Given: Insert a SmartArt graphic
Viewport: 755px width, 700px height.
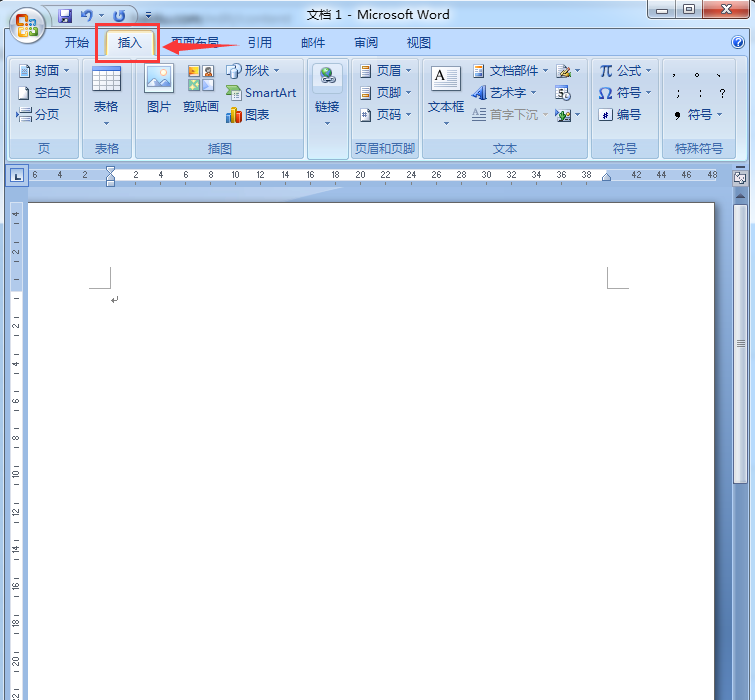Looking at the screenshot, I should tap(261, 92).
